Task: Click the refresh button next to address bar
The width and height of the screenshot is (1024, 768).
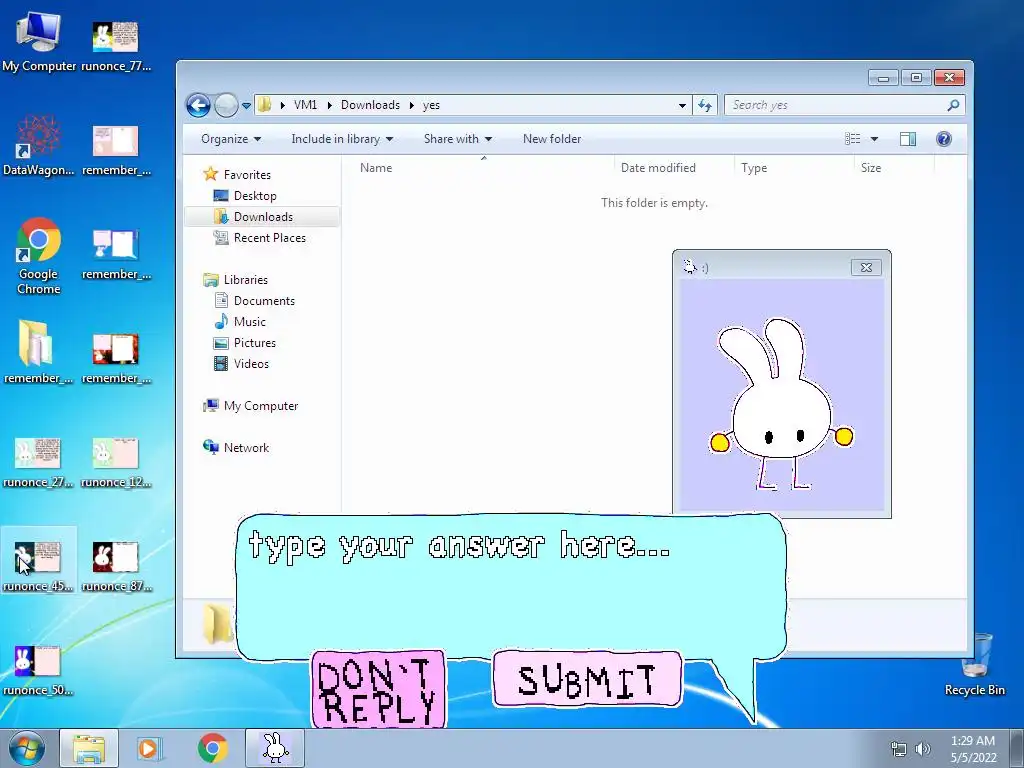Action: tap(705, 105)
